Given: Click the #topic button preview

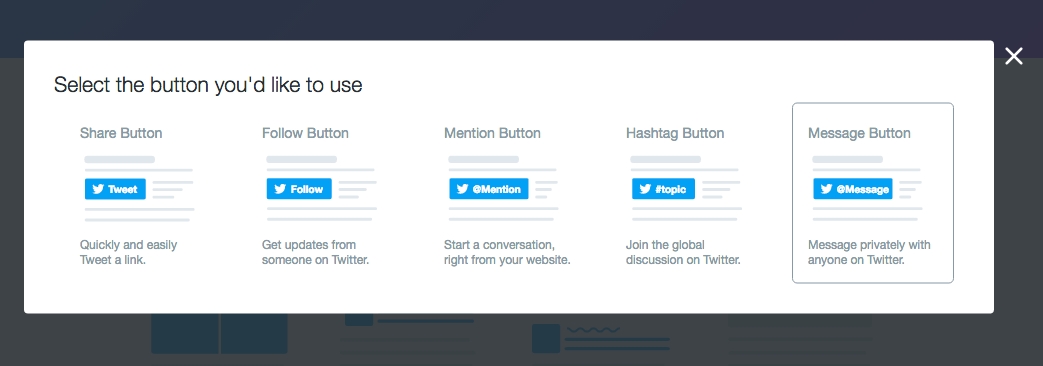Looking at the screenshot, I should tap(663, 189).
